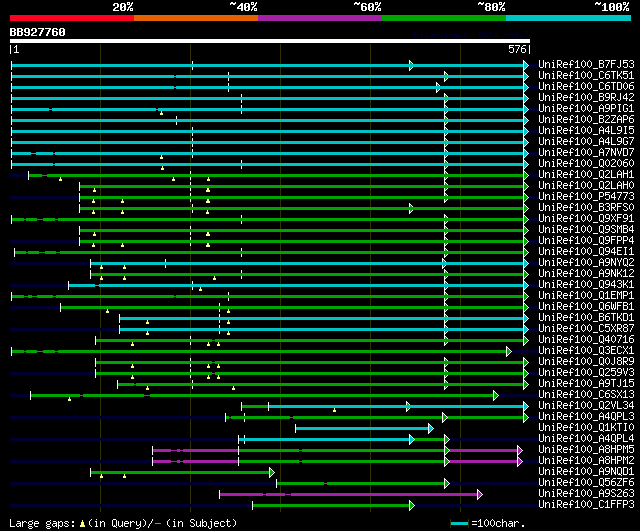Screen dimensions: 640x531
Task: Select the UniRef100_A9NYQ2 label
Action: coord(586,263)
